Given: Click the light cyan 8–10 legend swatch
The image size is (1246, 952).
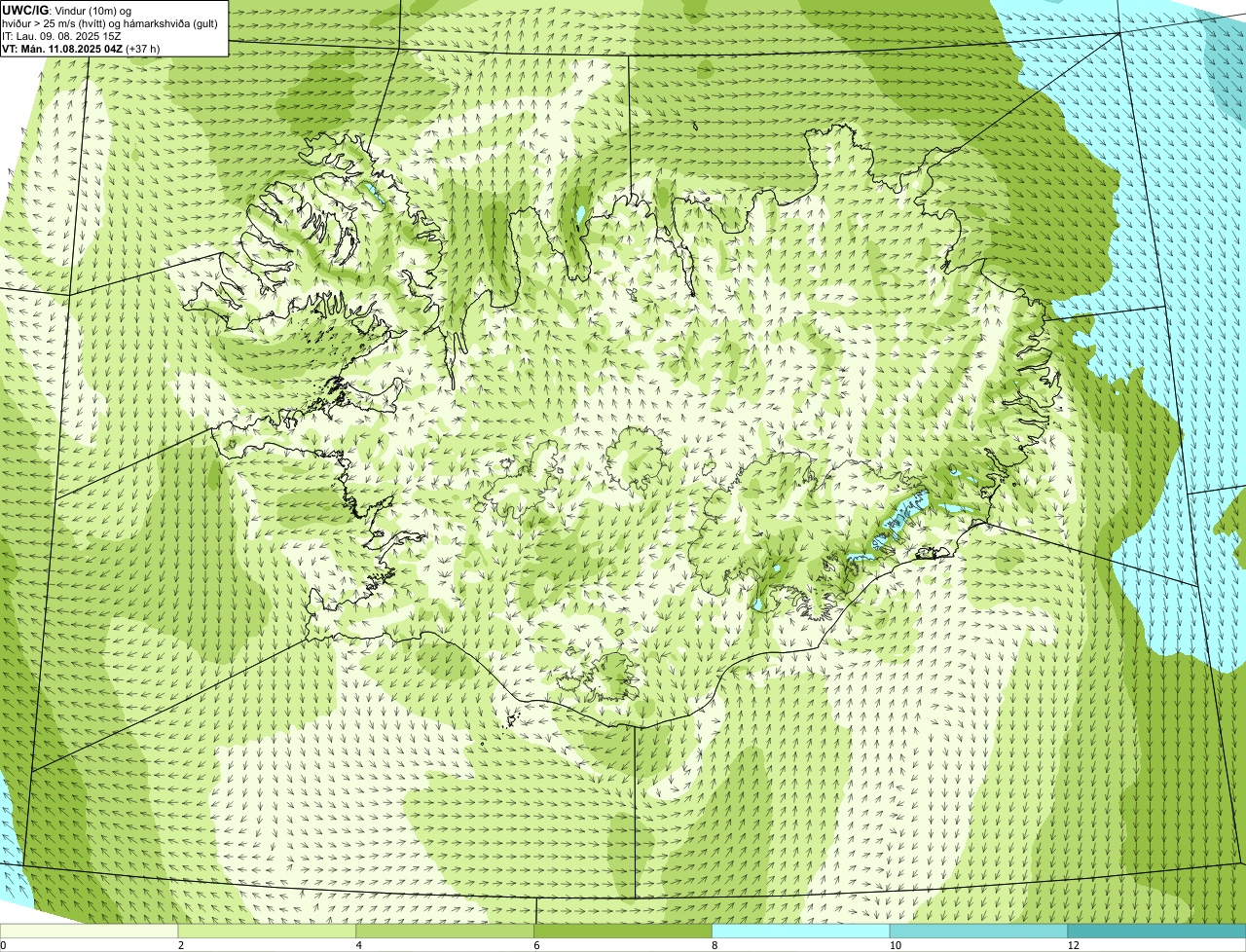Looking at the screenshot, I should [801, 932].
